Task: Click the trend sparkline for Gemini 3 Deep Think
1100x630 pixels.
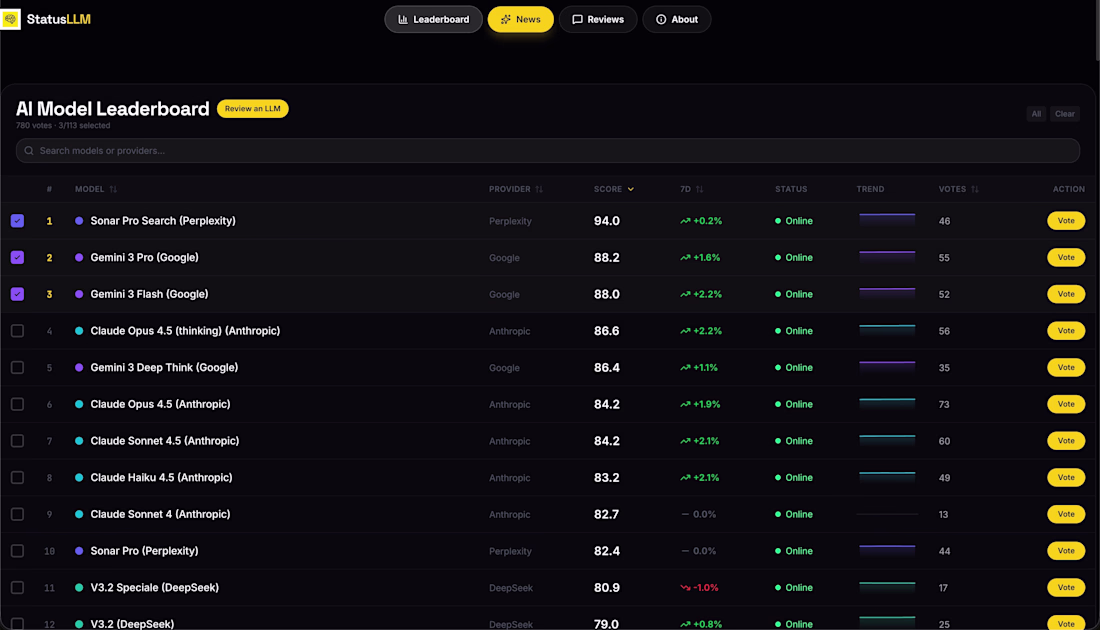Action: [887, 367]
